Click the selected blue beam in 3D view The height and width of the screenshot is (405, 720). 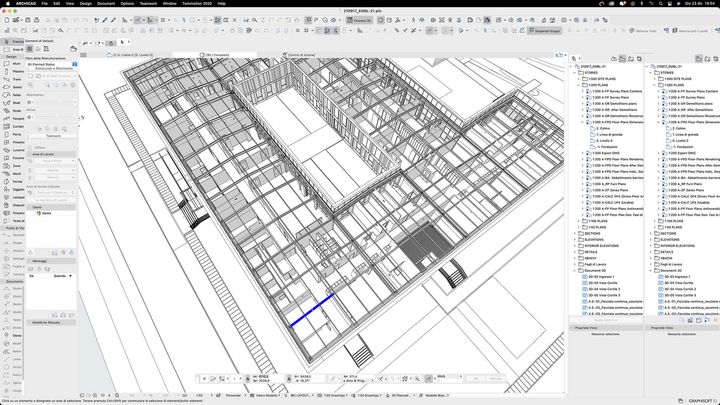(312, 310)
